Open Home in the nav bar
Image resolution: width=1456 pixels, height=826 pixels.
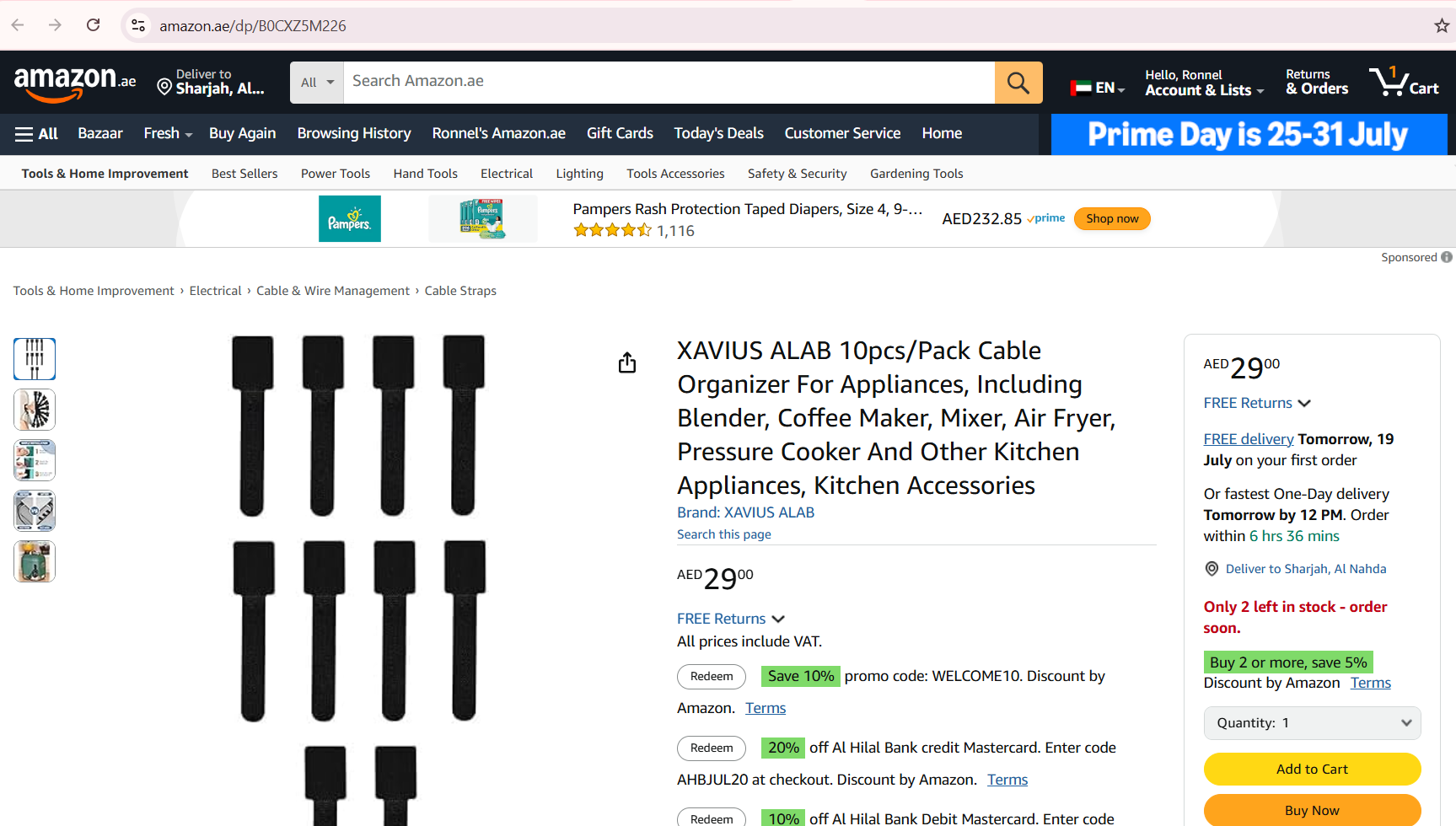tap(942, 133)
